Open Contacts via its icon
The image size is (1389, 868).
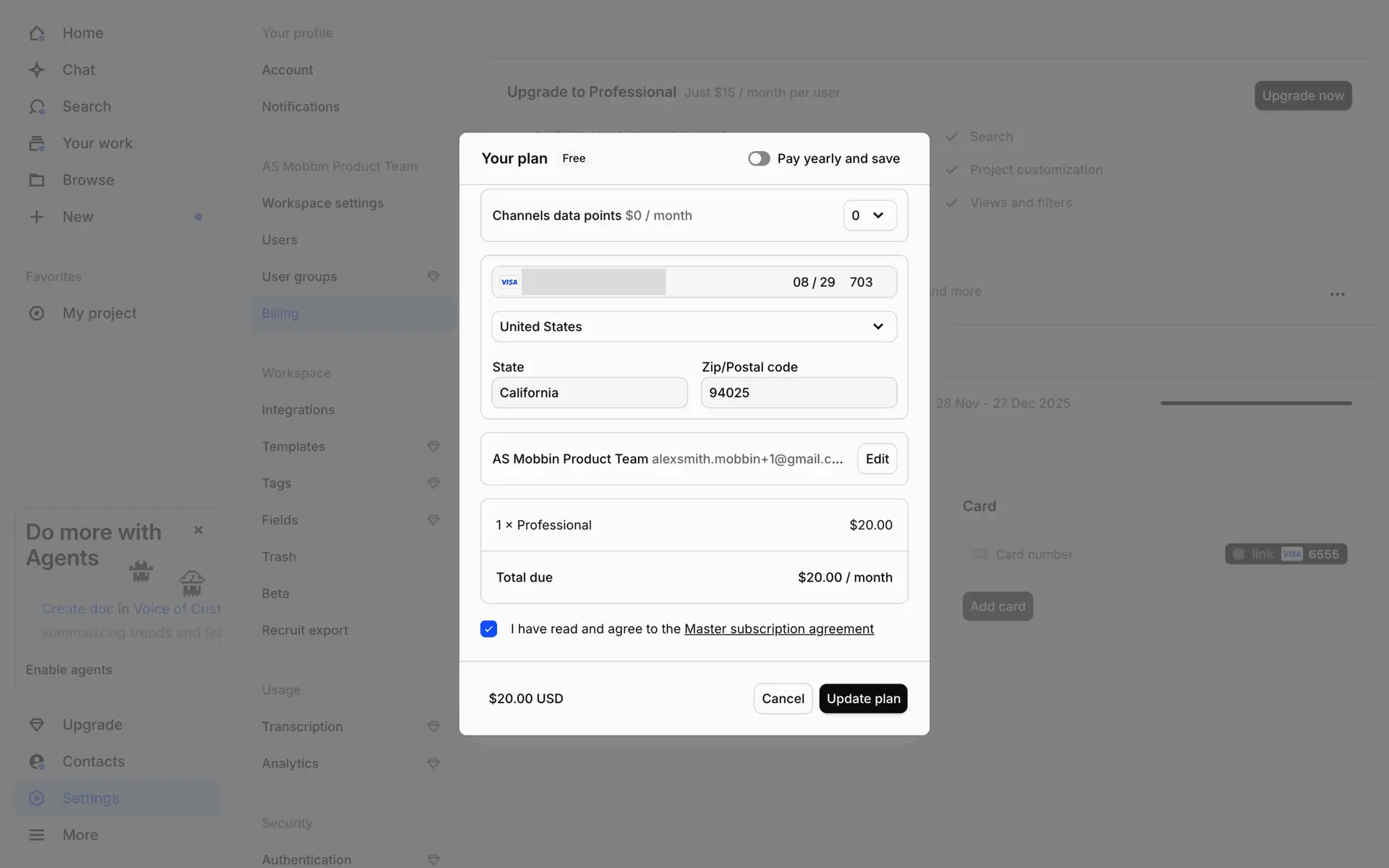click(x=37, y=762)
